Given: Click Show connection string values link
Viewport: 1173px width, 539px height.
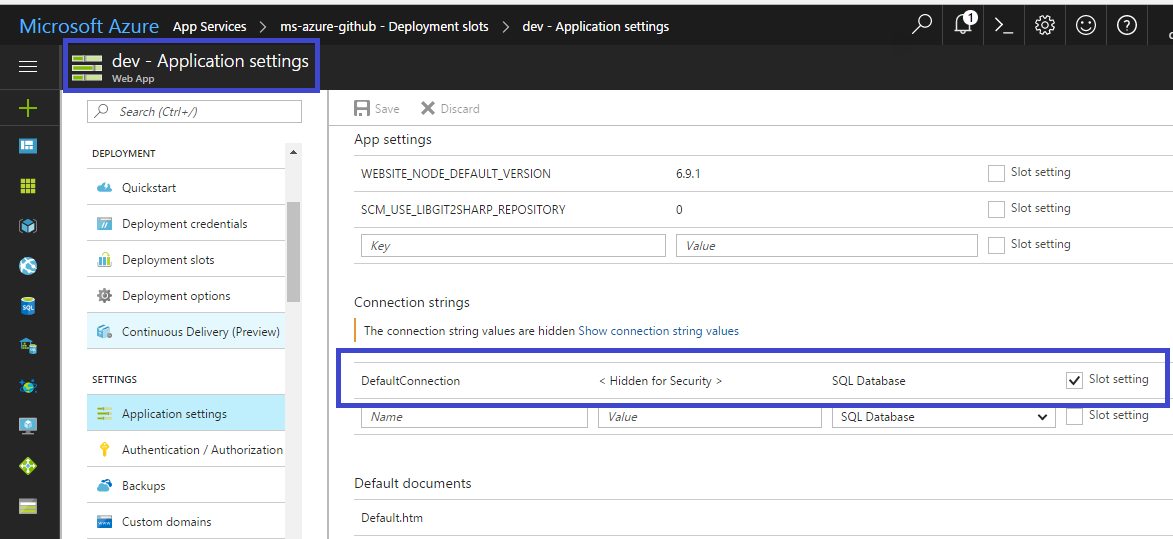Looking at the screenshot, I should point(658,331).
